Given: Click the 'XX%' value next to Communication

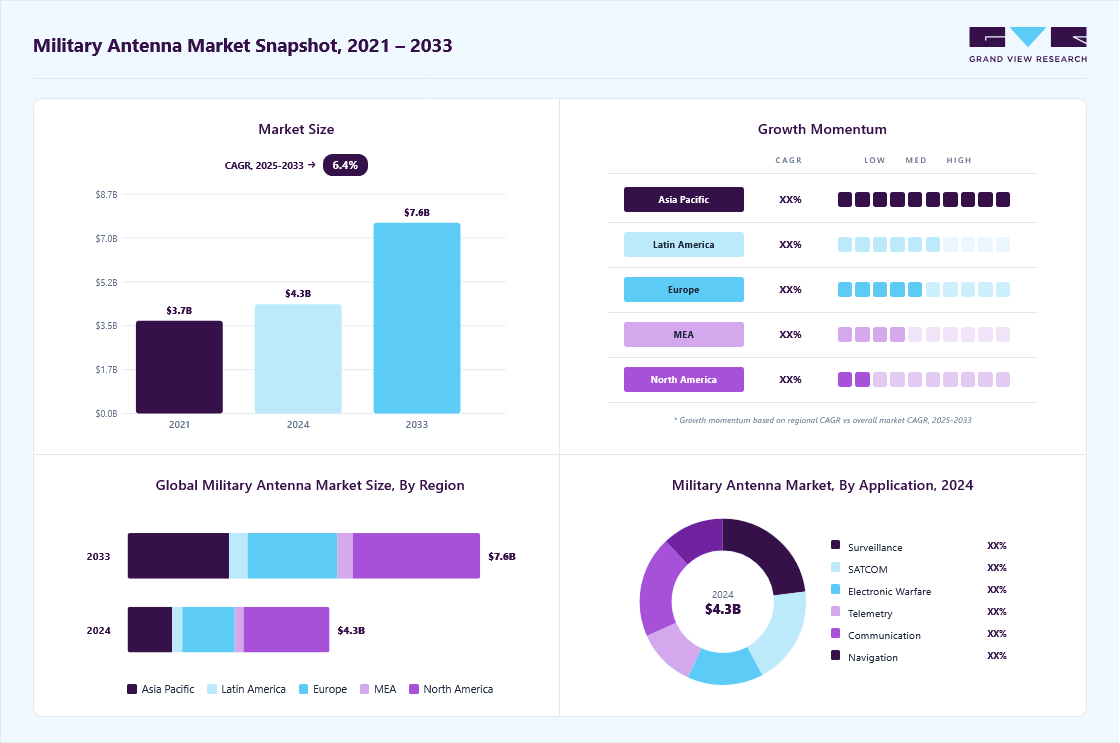Looking at the screenshot, I should pyautogui.click(x=996, y=634).
